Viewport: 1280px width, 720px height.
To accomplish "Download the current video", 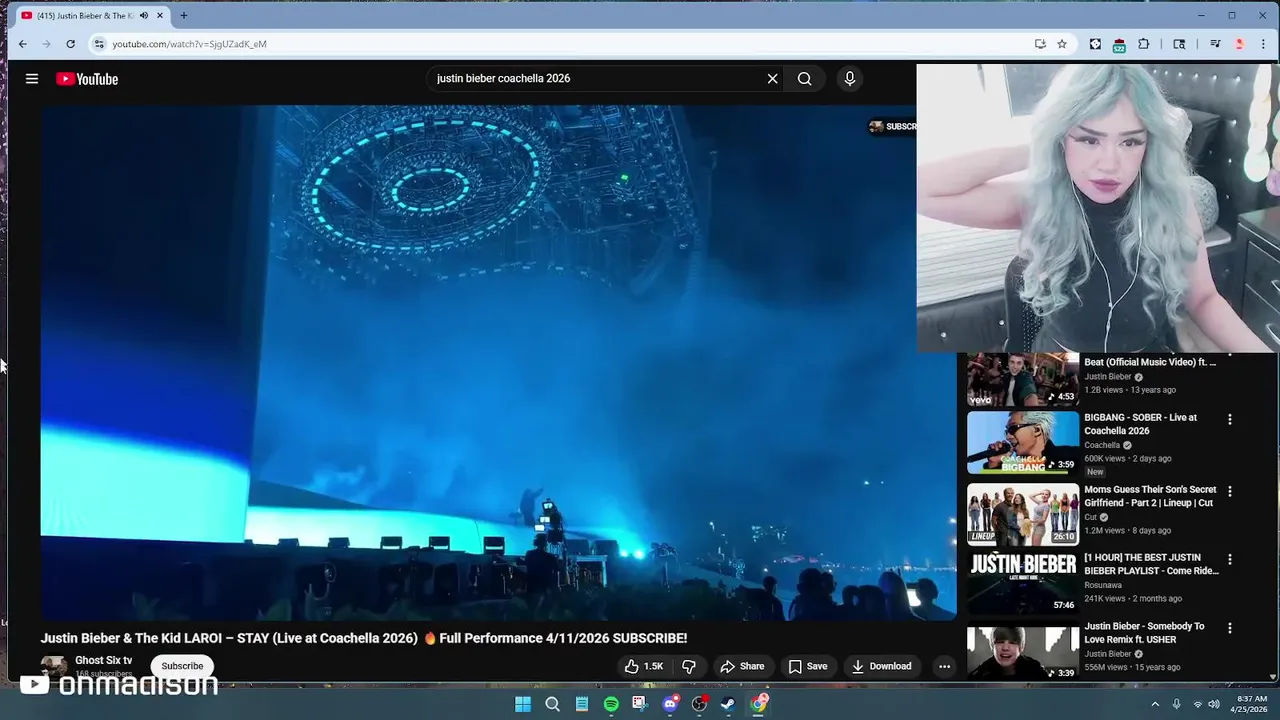I will pos(882,666).
